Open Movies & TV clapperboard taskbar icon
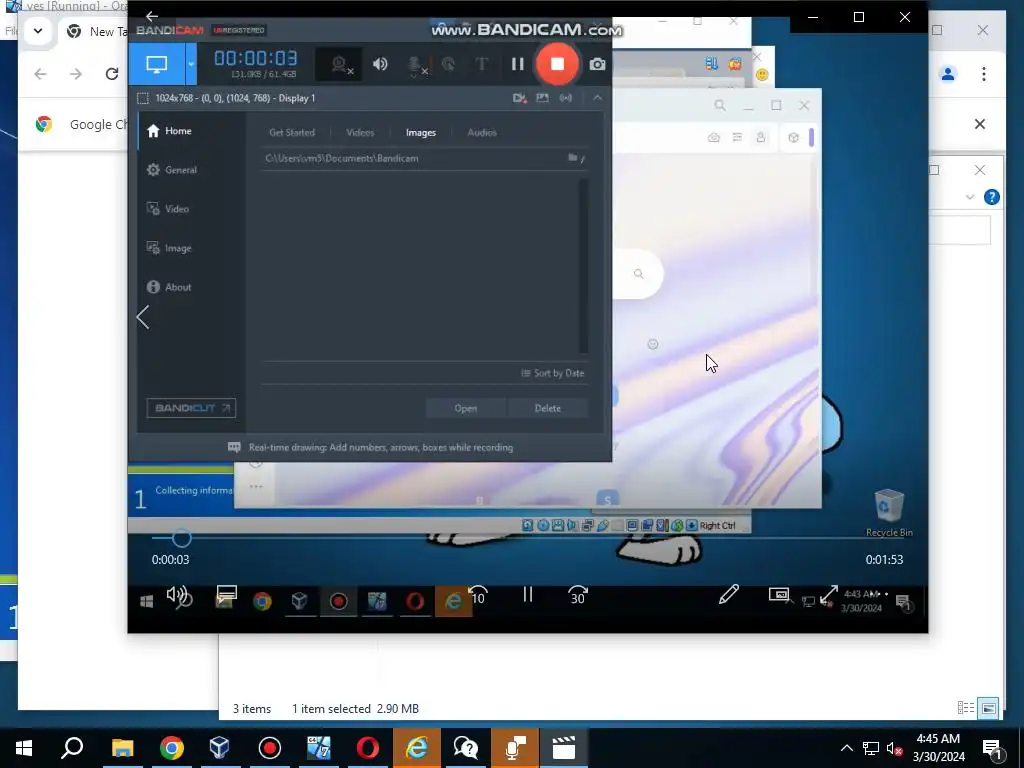The height and width of the screenshot is (768, 1024). [564, 748]
